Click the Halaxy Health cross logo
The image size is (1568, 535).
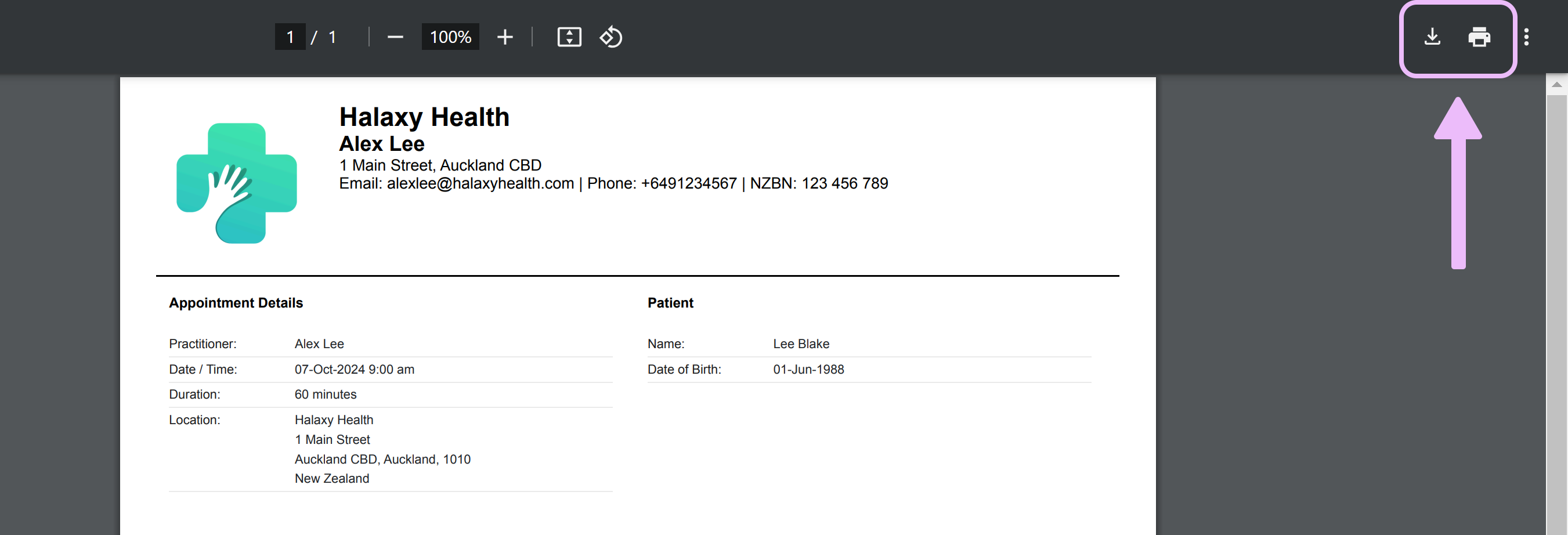(237, 183)
